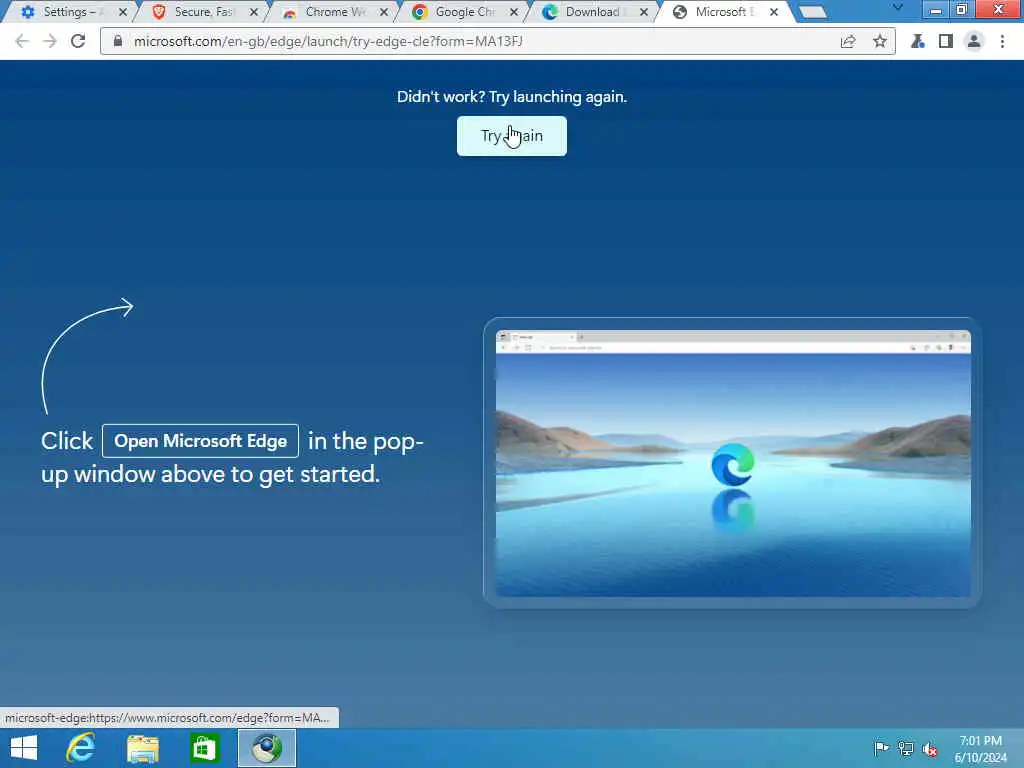
Task: Click Edge browser preview image
Action: coord(733,463)
